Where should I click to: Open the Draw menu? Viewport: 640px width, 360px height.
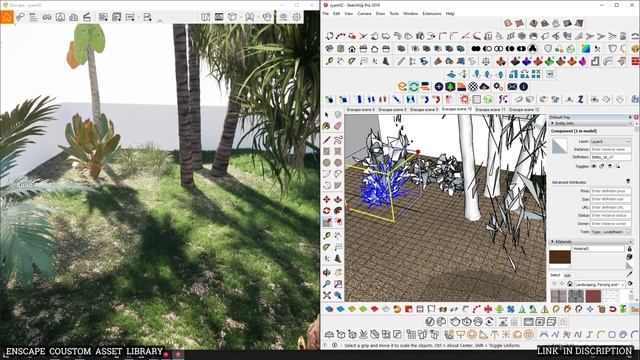[x=380, y=13]
